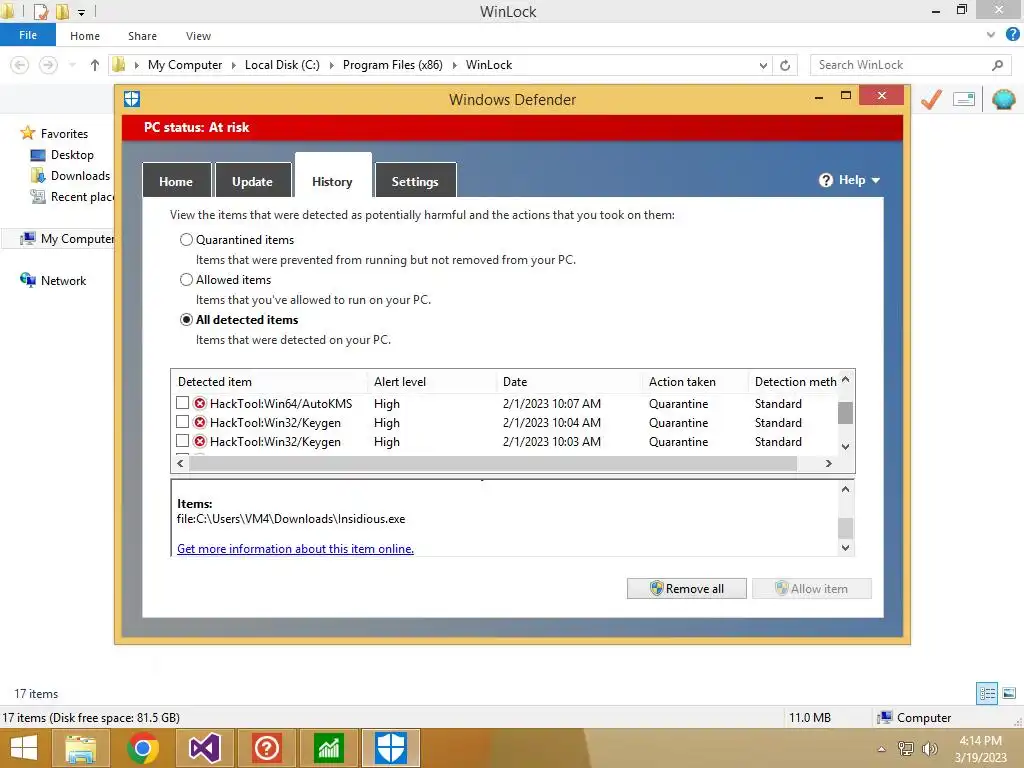Go forward in Explorer navigation
Viewport: 1024px width, 768px height.
[x=48, y=65]
